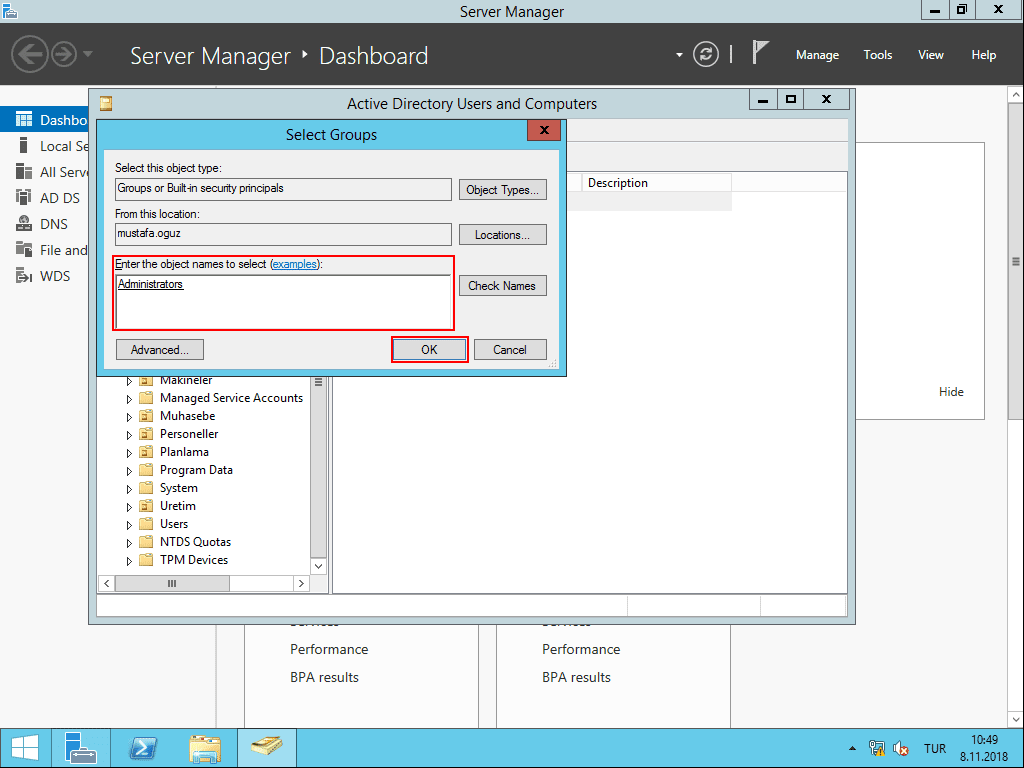Select WDS in the sidebar

(44, 276)
